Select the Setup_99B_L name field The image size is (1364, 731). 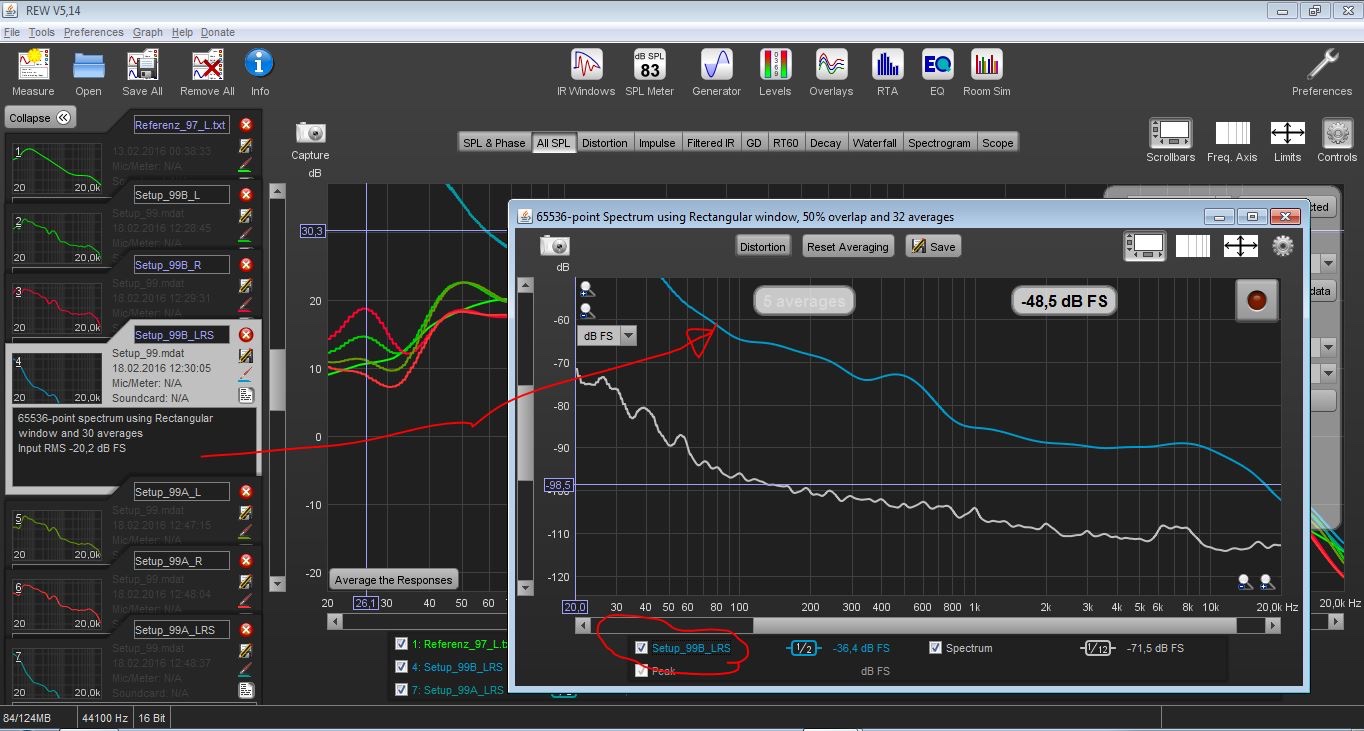tap(182, 195)
